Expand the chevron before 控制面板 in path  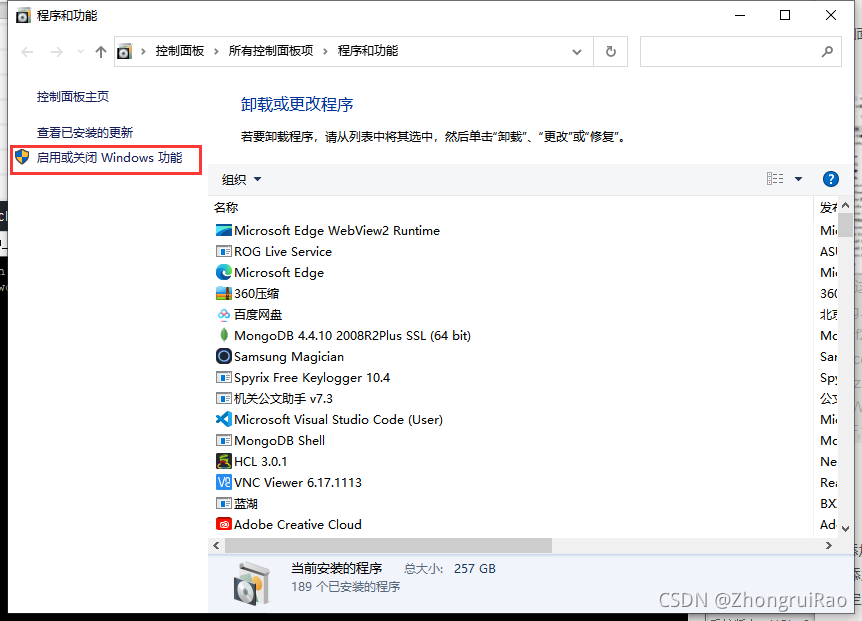coord(143,51)
